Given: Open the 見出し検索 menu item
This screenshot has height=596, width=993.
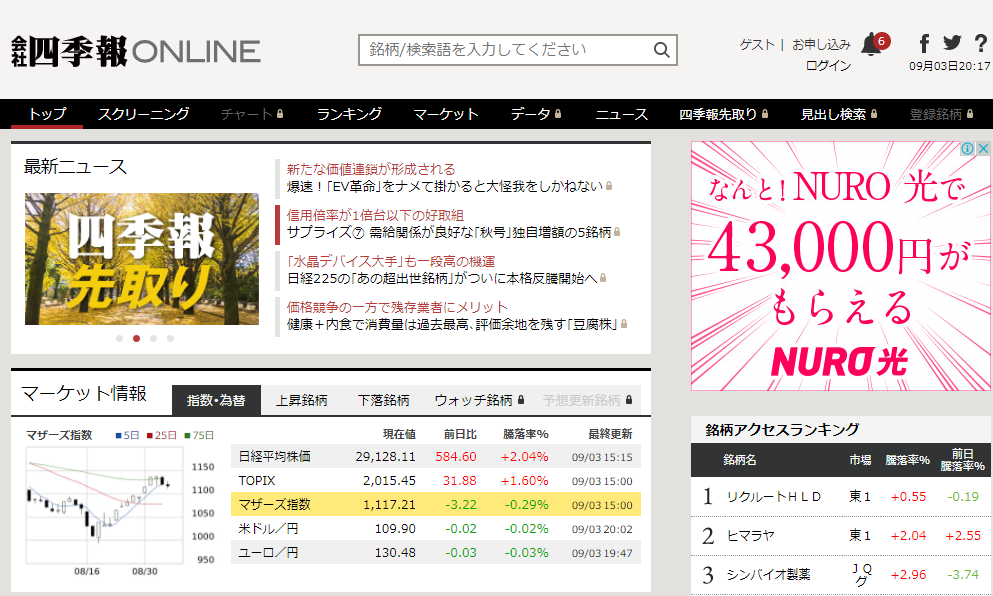Looking at the screenshot, I should pos(838,114).
